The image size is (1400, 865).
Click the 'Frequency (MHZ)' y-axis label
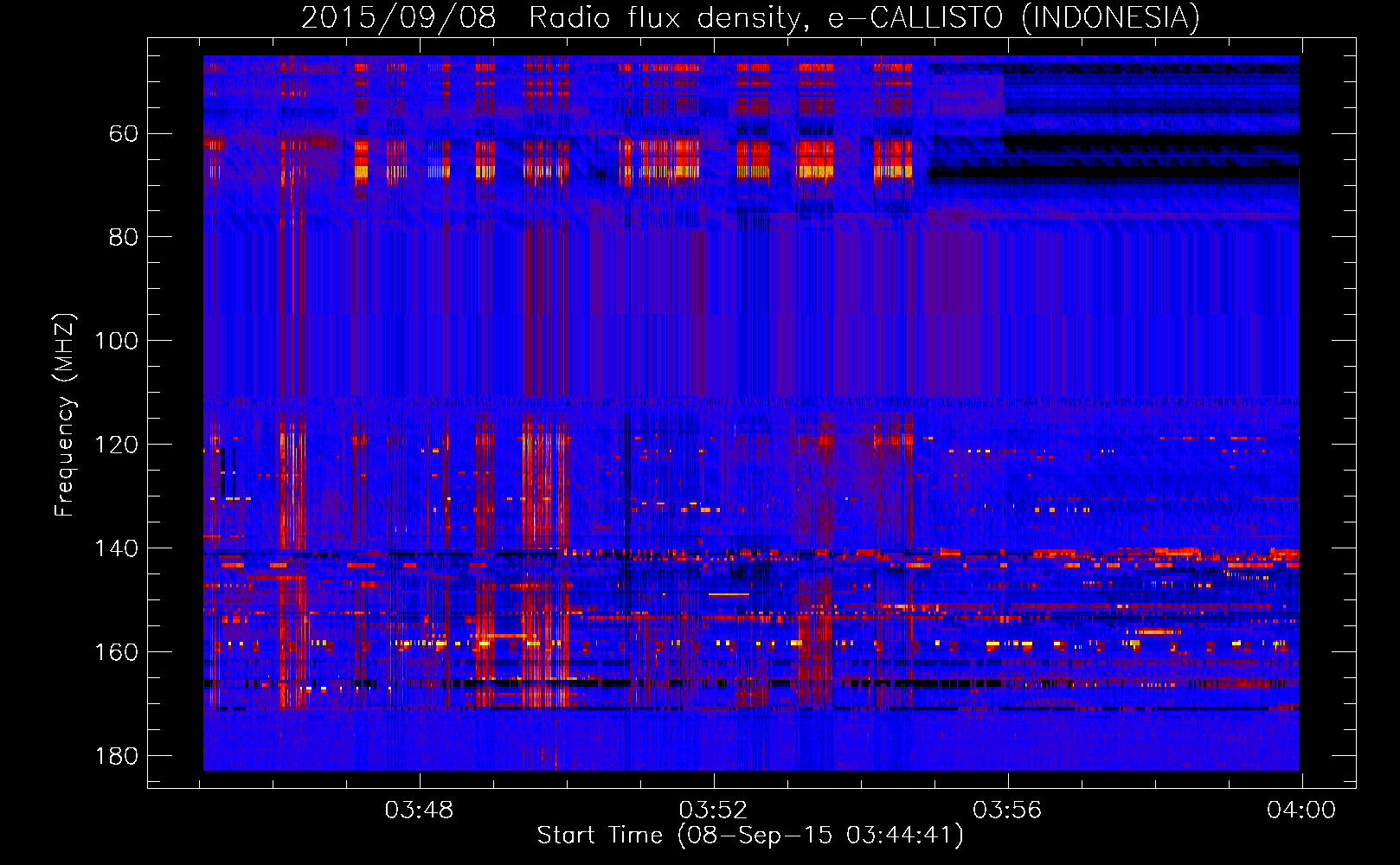(65, 414)
